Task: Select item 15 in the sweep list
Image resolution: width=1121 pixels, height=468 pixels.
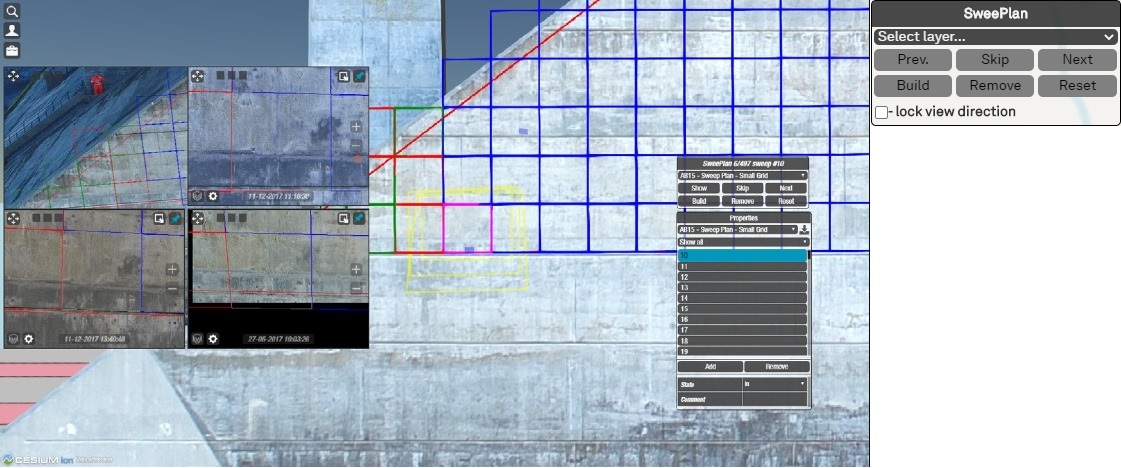Action: pyautogui.click(x=742, y=309)
